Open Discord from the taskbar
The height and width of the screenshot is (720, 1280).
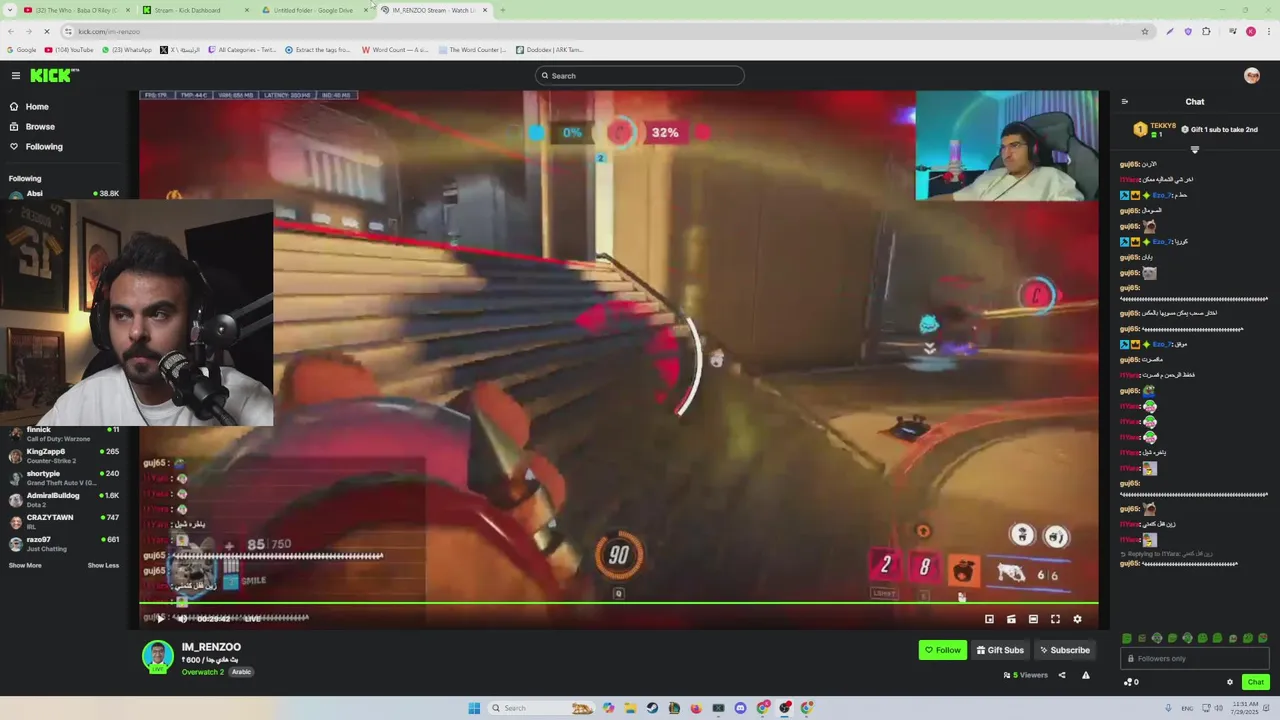coord(740,708)
